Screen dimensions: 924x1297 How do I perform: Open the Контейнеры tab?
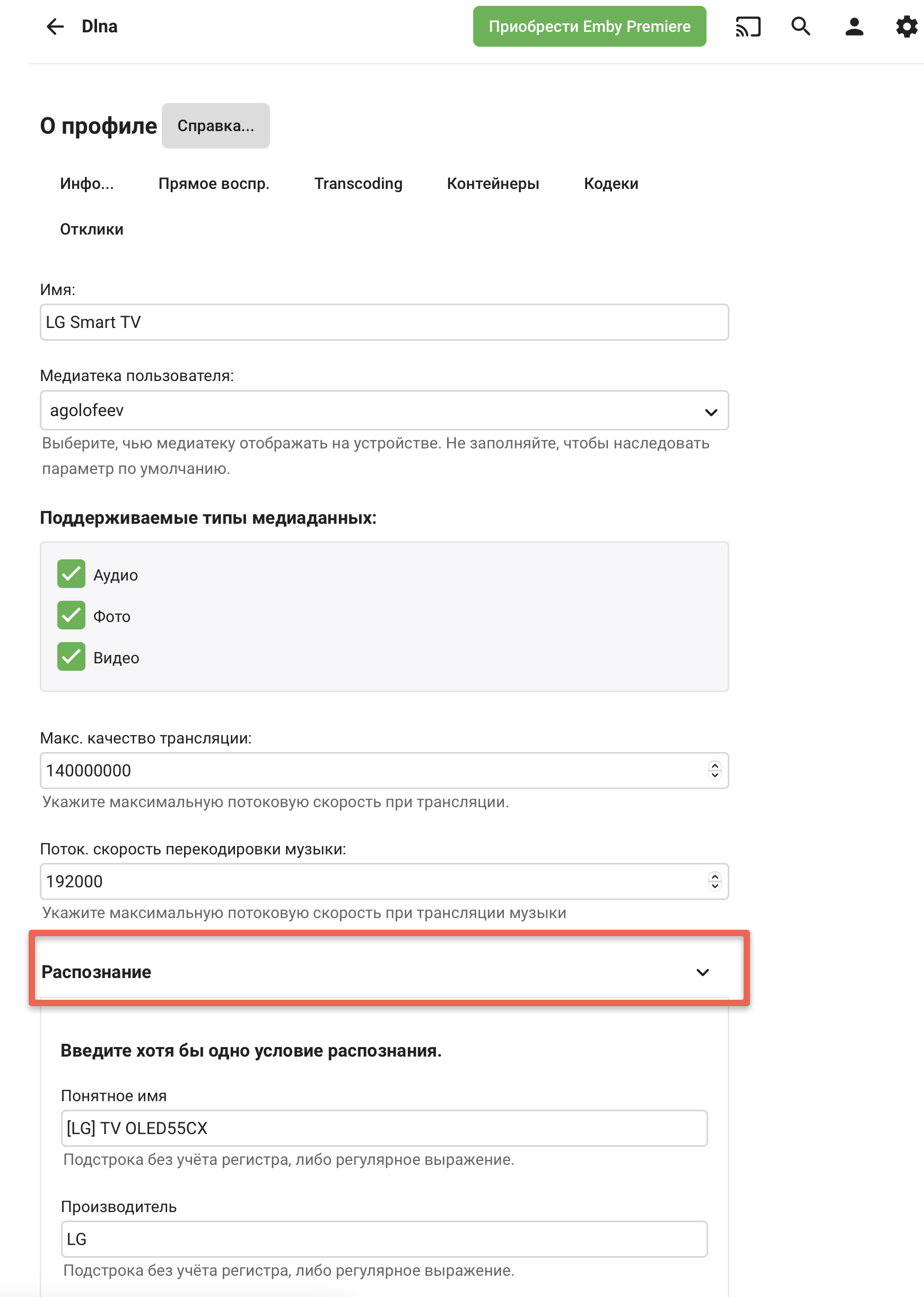click(493, 183)
